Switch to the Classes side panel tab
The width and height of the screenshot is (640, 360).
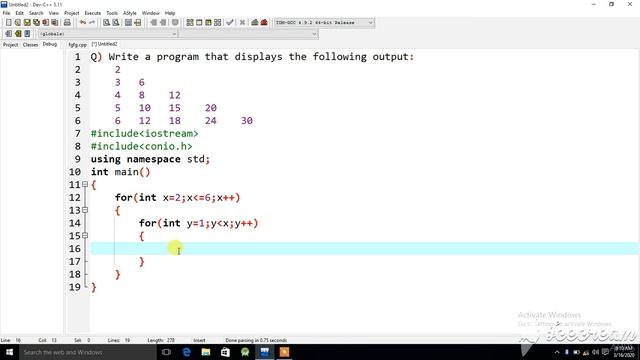[30, 44]
